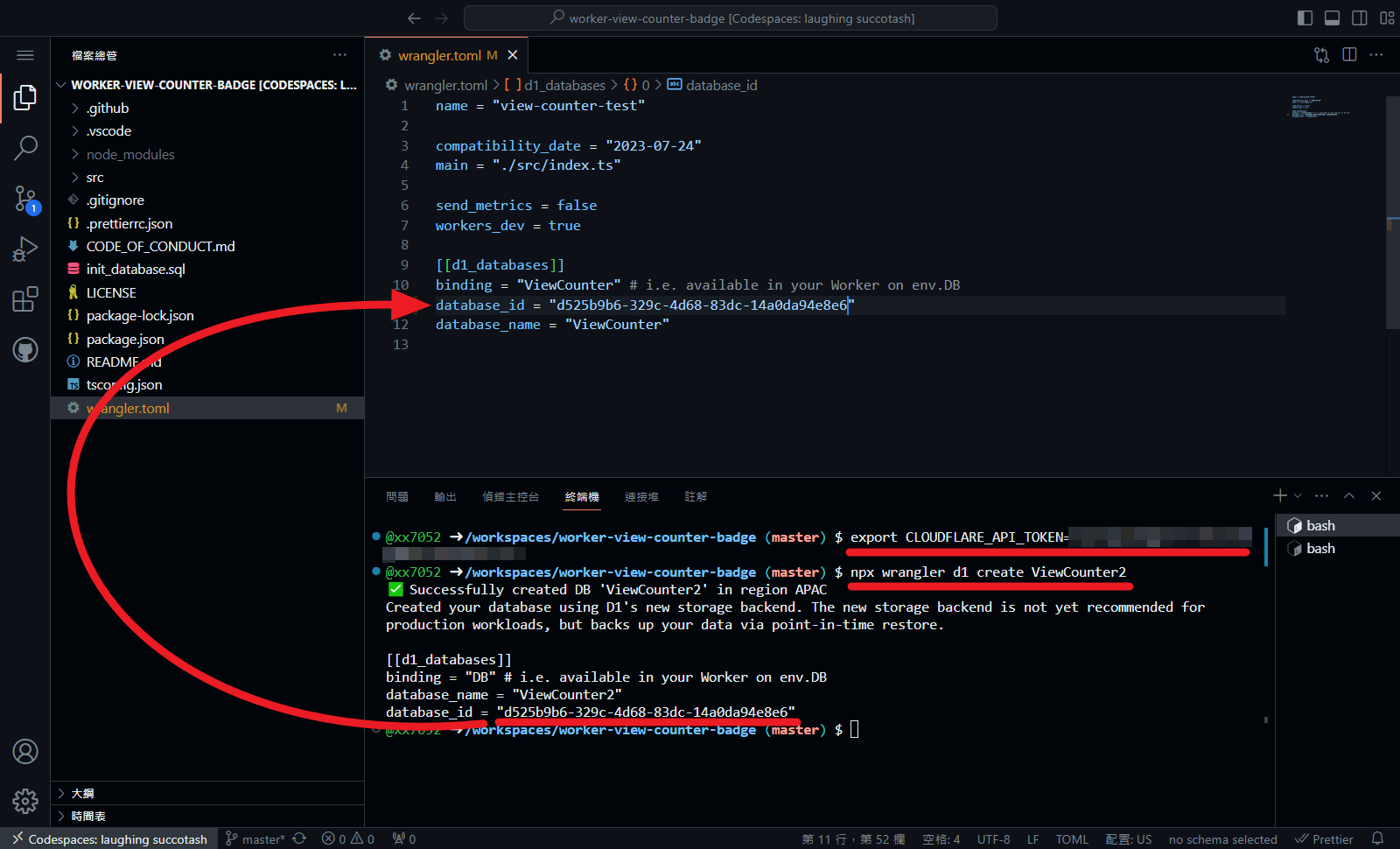Open the Manage gear settings menu

coord(25,800)
